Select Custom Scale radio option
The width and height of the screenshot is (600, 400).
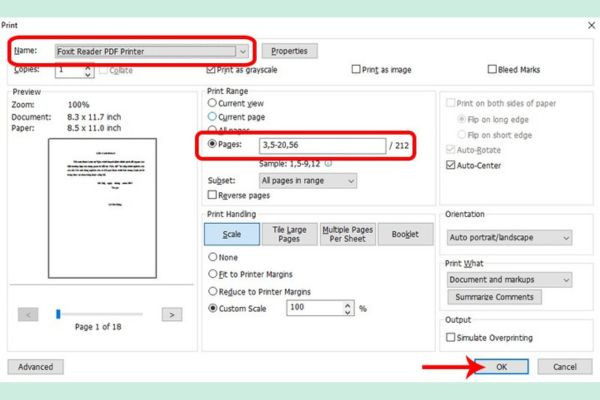(x=213, y=308)
